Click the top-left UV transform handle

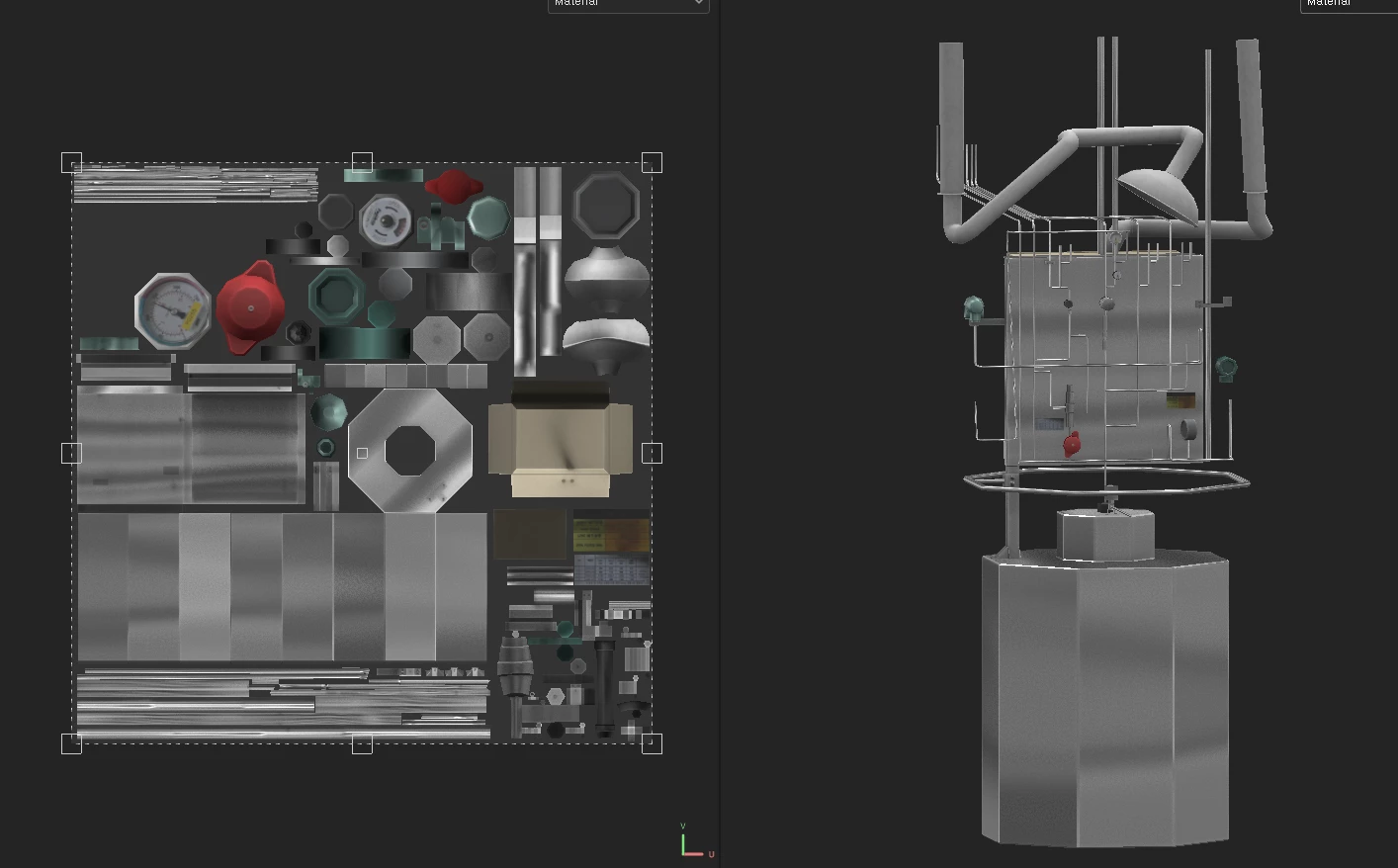71,162
